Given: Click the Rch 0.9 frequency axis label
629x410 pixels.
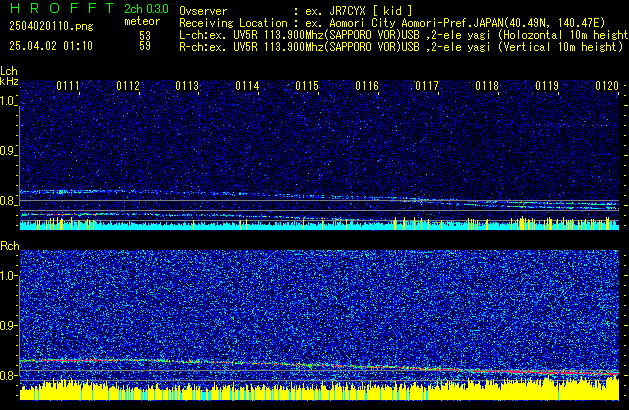Looking at the screenshot, I should pos(8,325).
